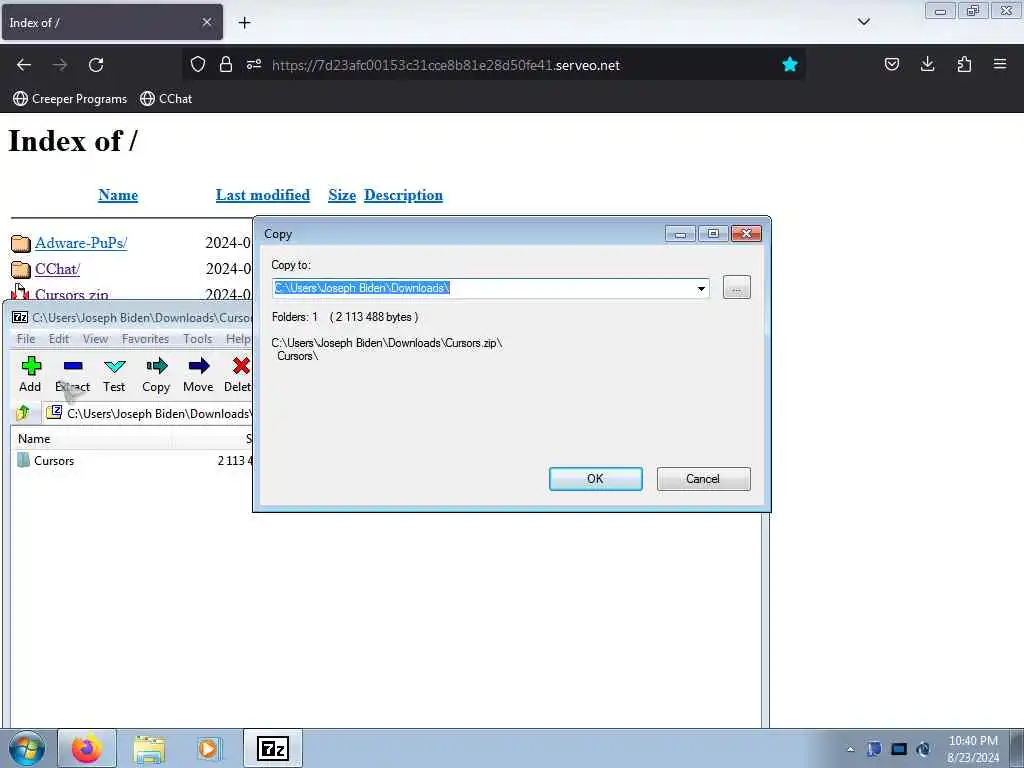Select the Move toolbar icon
1024x768 pixels.
pyautogui.click(x=198, y=374)
